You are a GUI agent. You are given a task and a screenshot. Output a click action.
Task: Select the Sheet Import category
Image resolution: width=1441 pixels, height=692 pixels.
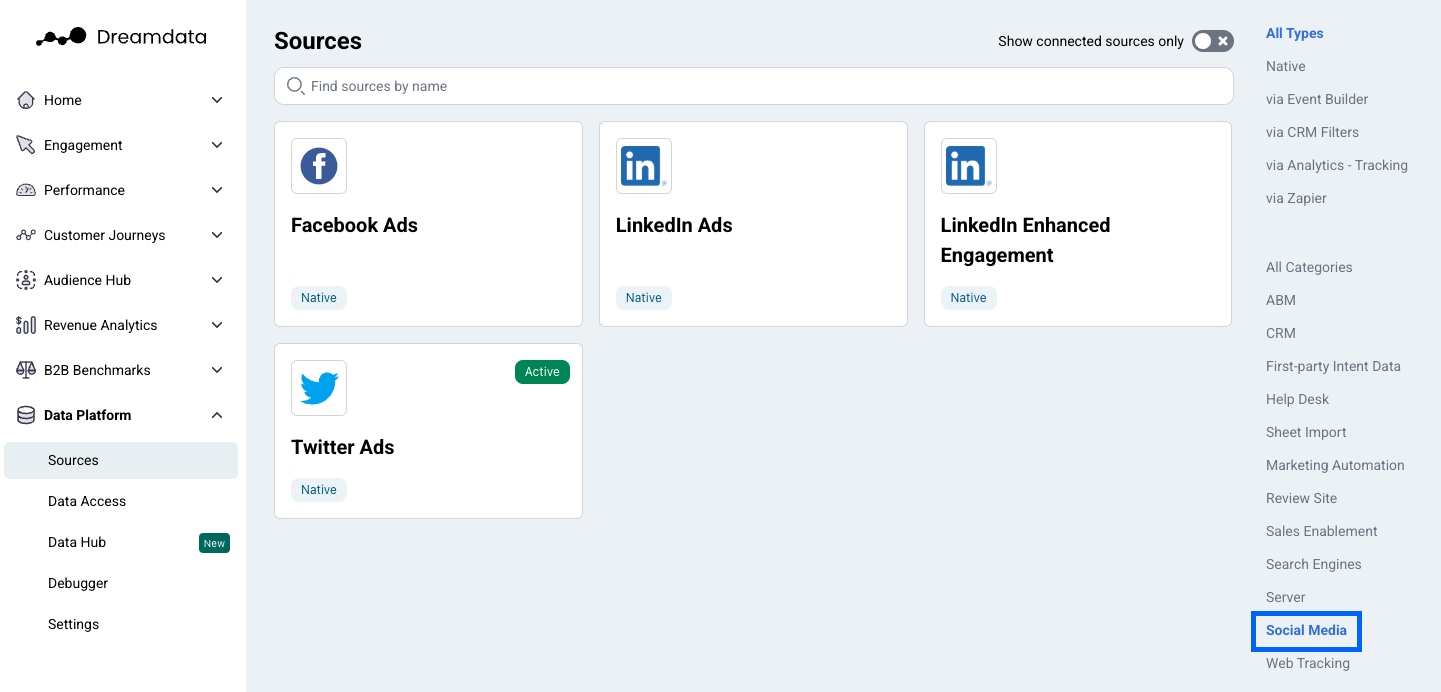[x=1306, y=432]
